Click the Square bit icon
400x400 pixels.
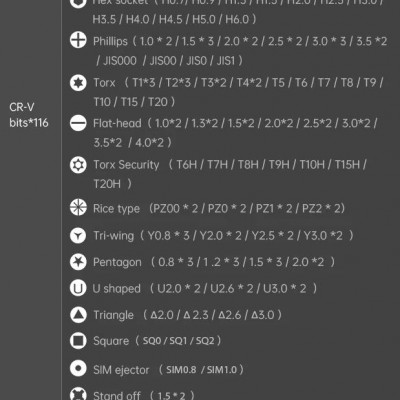78,341
